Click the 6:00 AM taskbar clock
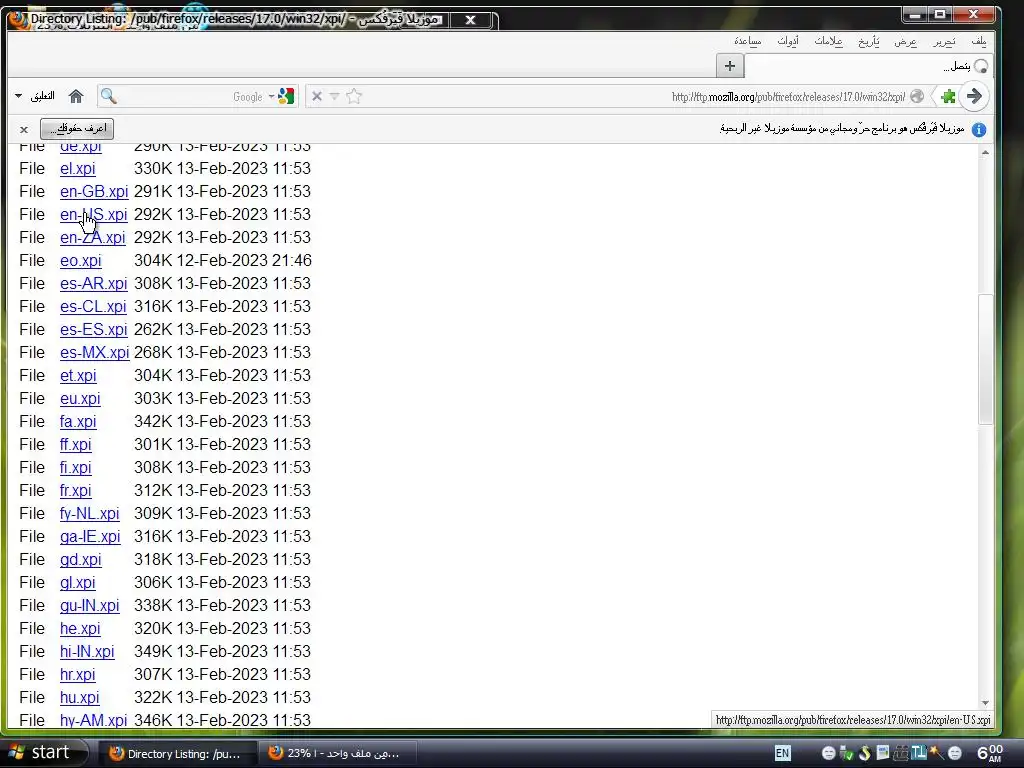This screenshot has width=1024, height=768. tap(990, 754)
